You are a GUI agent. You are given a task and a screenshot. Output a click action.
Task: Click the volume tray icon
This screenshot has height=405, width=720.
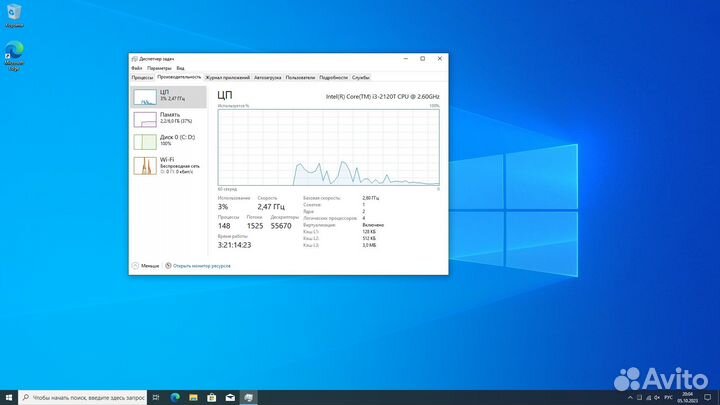pyautogui.click(x=657, y=398)
